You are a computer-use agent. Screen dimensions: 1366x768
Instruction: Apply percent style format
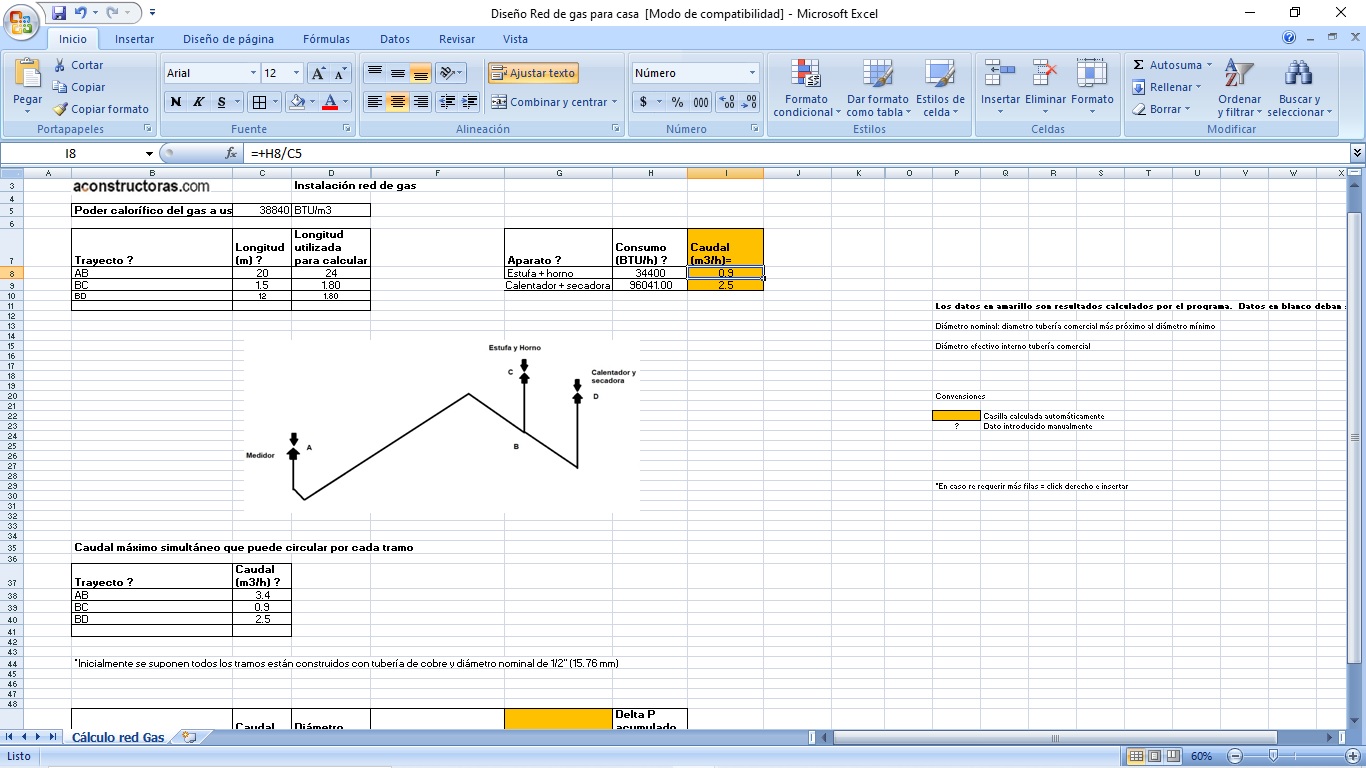677,102
